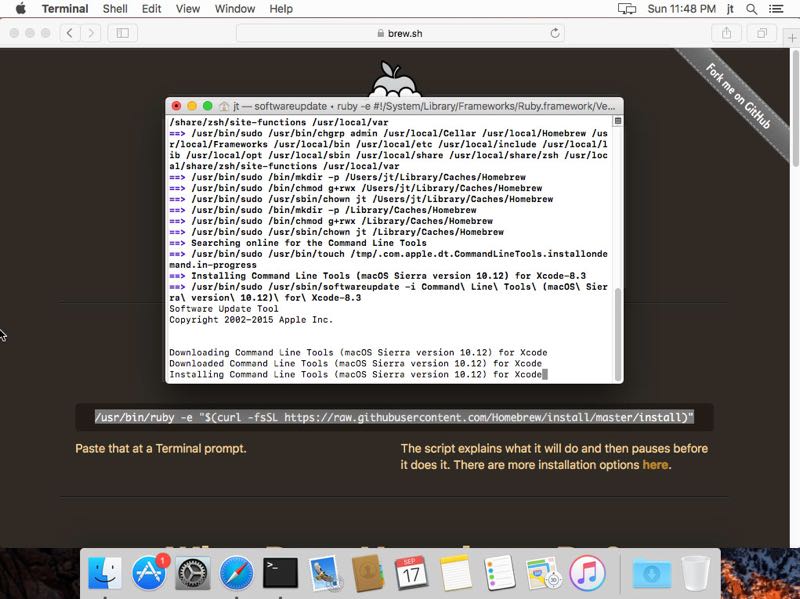Click the date and time Sun 11:48 PM
The width and height of the screenshot is (800, 599).
click(x=681, y=9)
